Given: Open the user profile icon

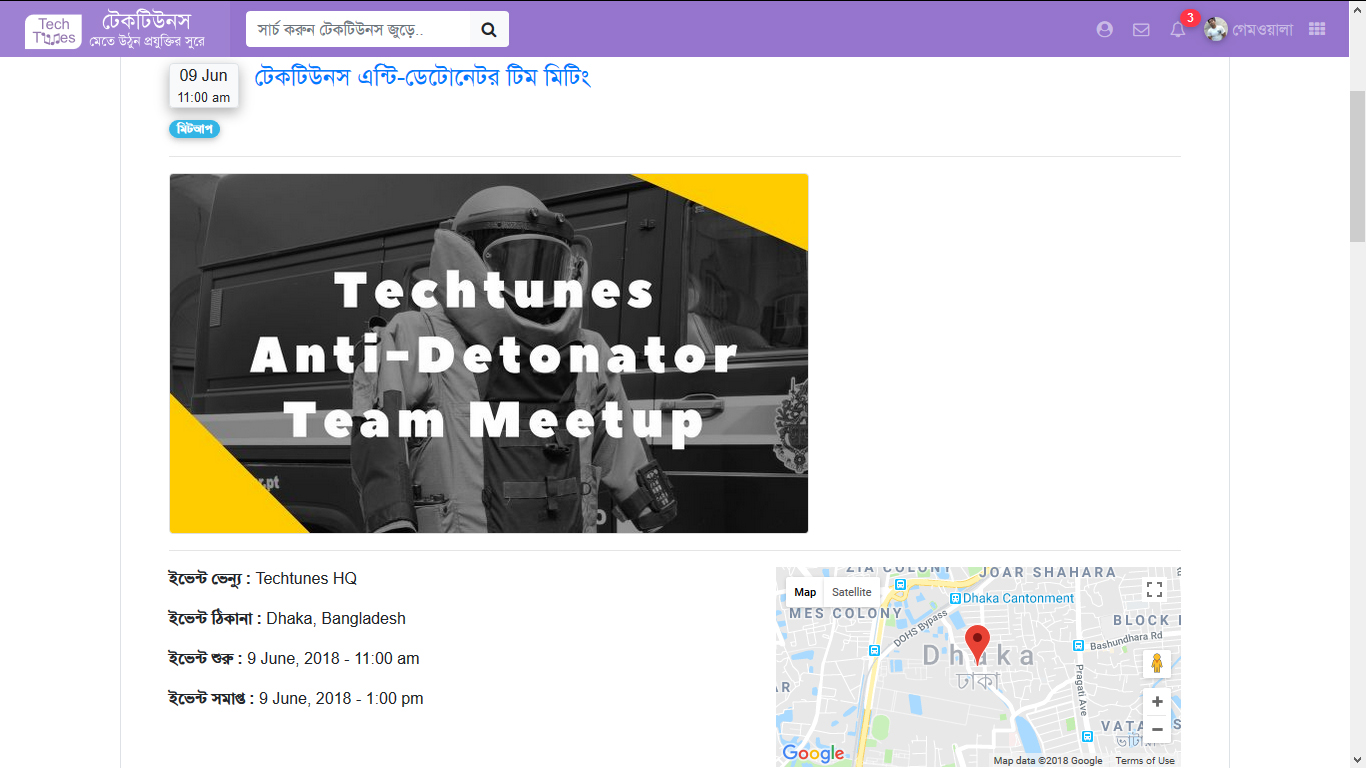Looking at the screenshot, I should click(1104, 30).
